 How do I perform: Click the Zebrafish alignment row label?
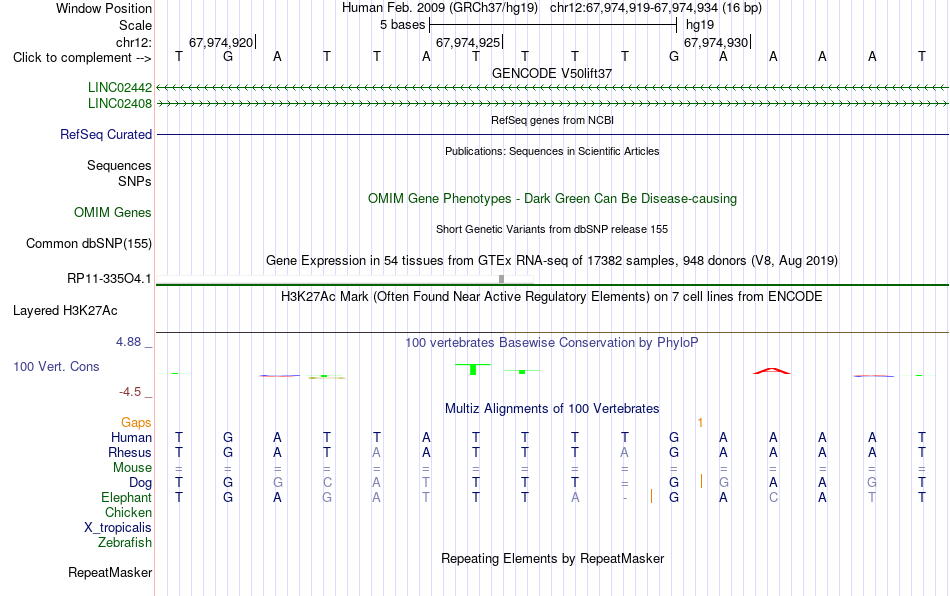pyautogui.click(x=125, y=543)
